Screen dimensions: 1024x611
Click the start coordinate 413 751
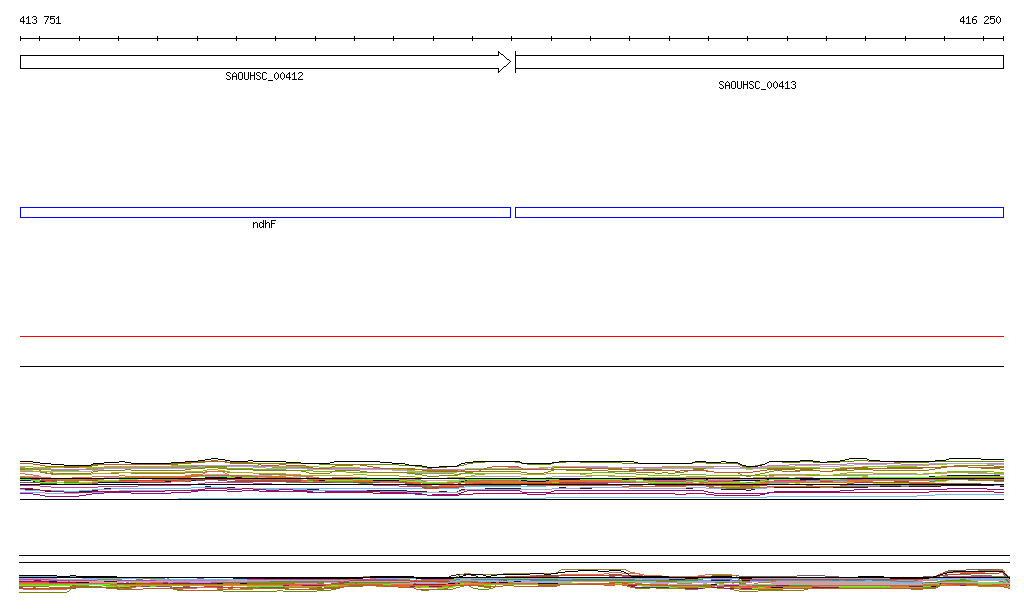[x=40, y=20]
